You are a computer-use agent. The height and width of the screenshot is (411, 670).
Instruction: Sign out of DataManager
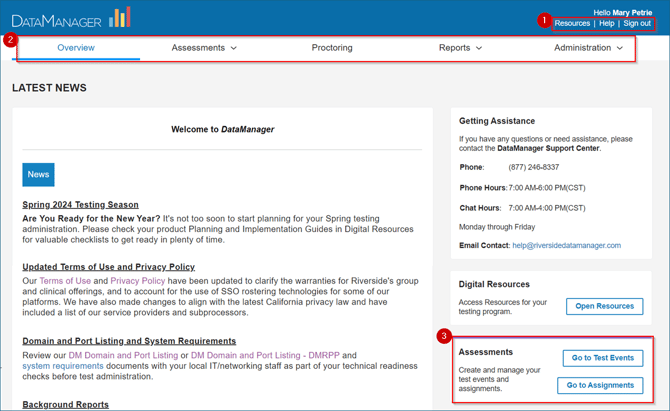(x=637, y=23)
